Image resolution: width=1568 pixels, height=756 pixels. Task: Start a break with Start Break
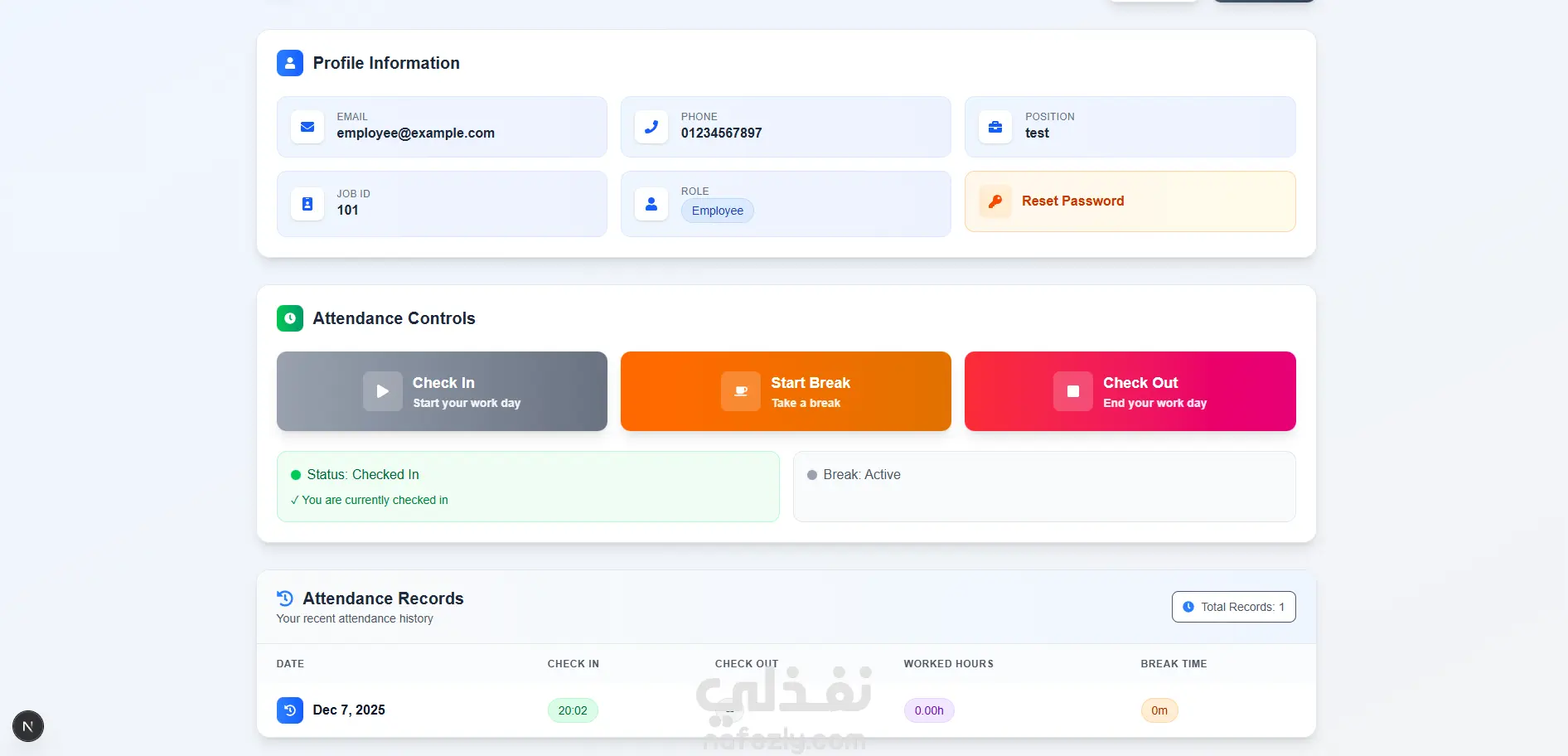[x=786, y=391]
